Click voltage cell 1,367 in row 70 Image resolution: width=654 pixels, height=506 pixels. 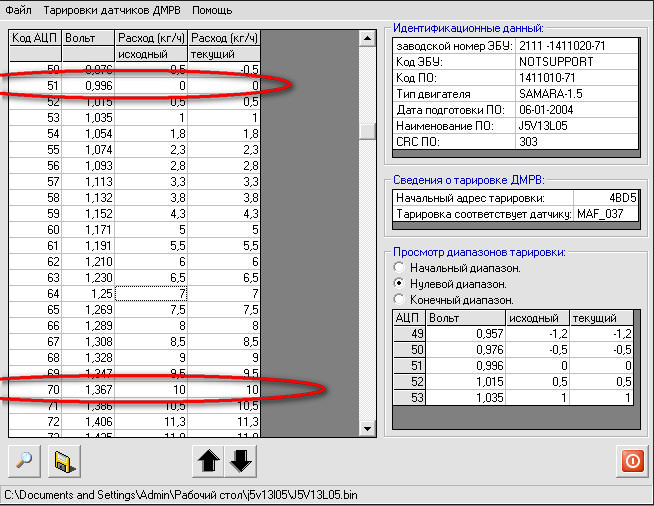(88, 390)
